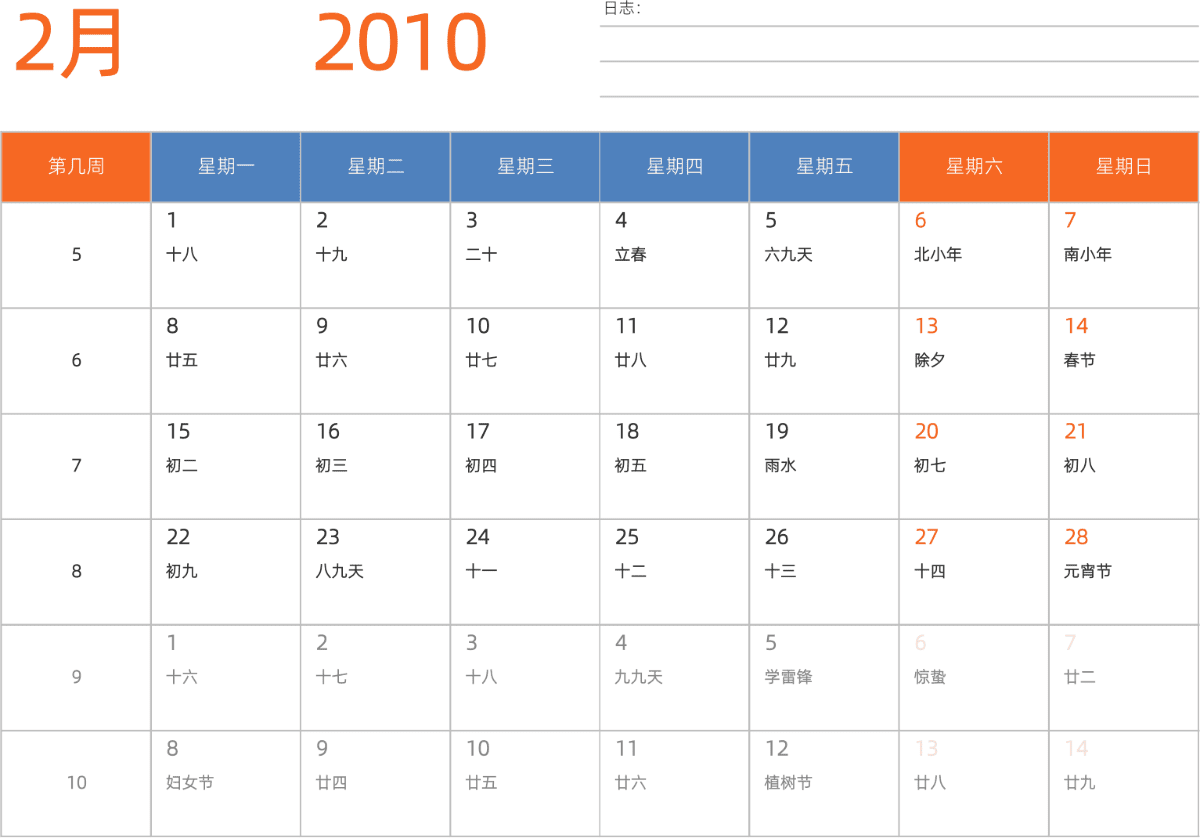The width and height of the screenshot is (1200, 838).
Task: Click week number 6 under 第几周
Action: [76, 361]
